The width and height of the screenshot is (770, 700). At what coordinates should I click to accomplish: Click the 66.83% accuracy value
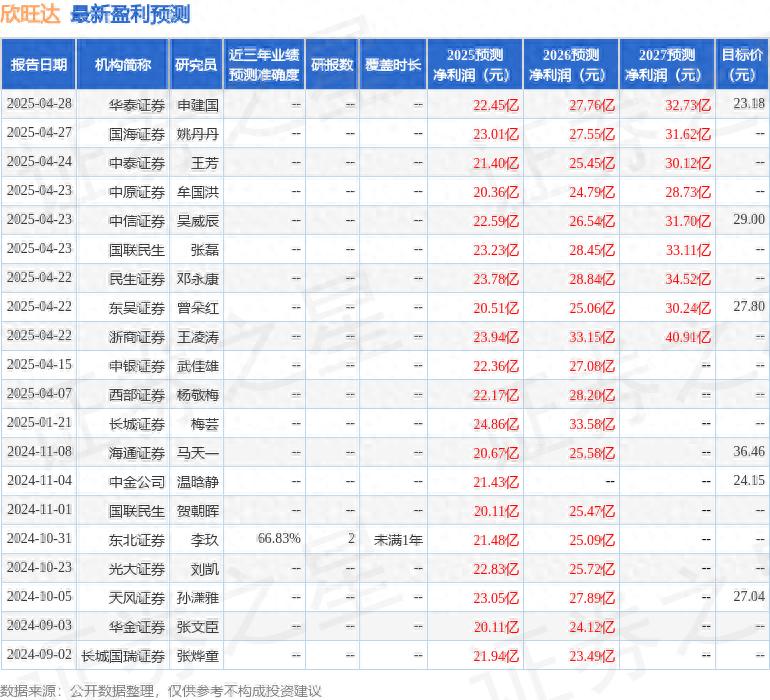pyautogui.click(x=279, y=538)
